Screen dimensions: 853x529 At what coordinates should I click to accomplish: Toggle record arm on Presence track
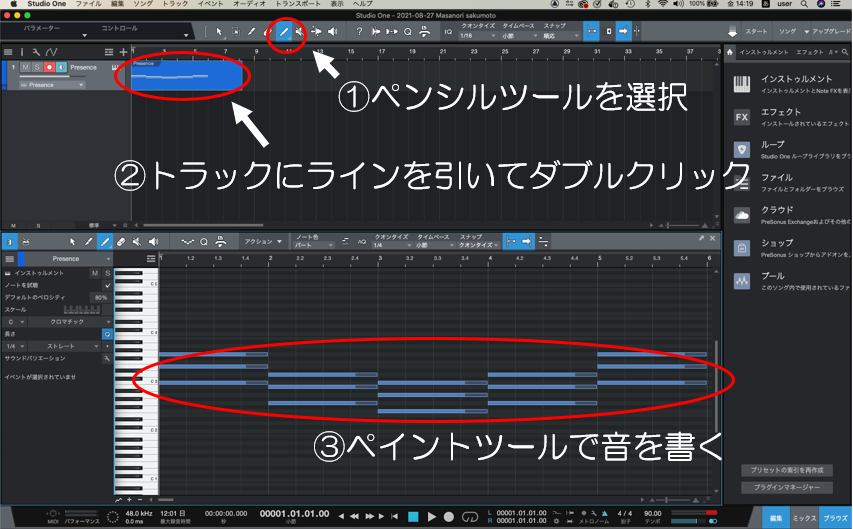point(50,67)
